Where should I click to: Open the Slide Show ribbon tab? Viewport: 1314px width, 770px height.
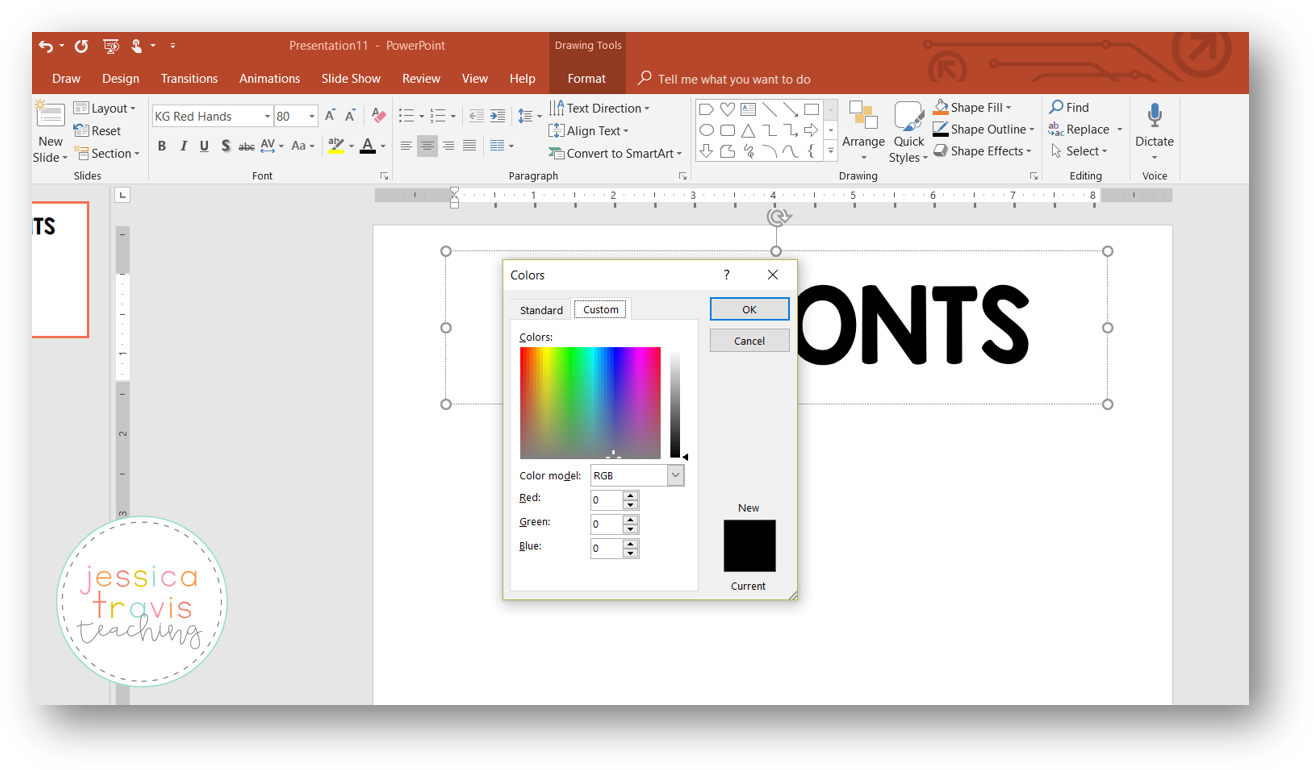(351, 78)
